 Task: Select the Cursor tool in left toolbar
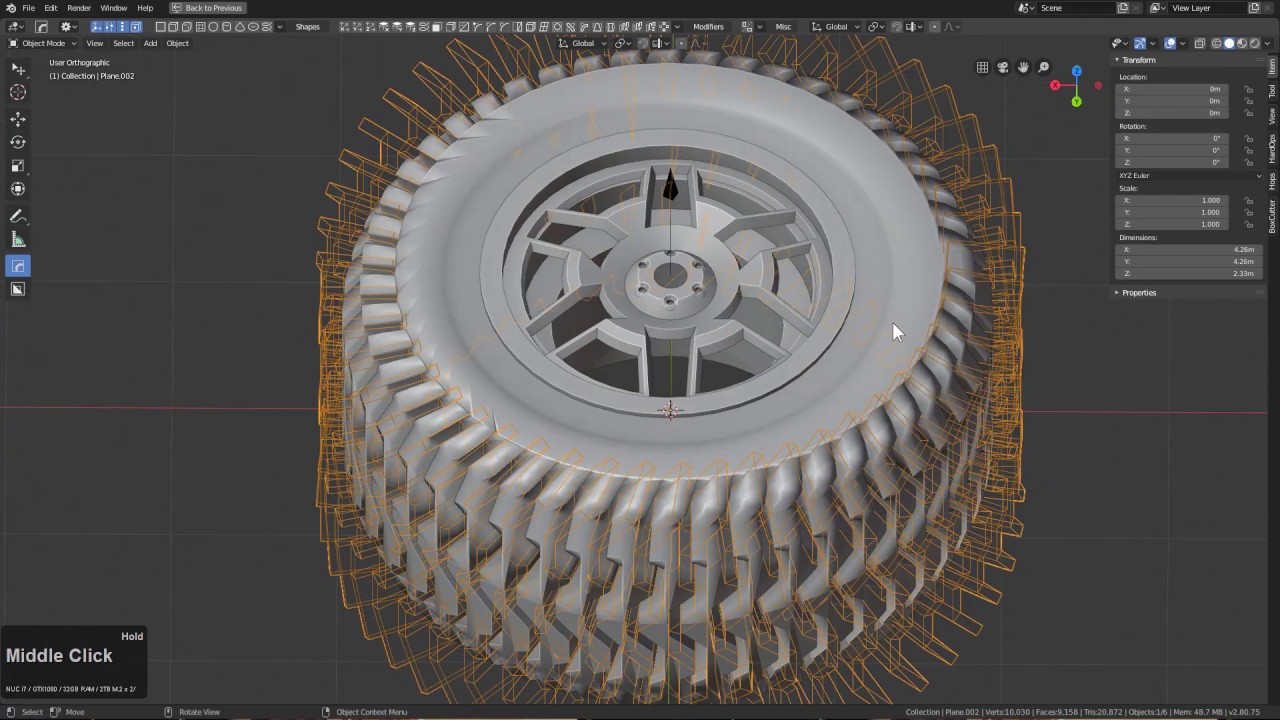(18, 92)
